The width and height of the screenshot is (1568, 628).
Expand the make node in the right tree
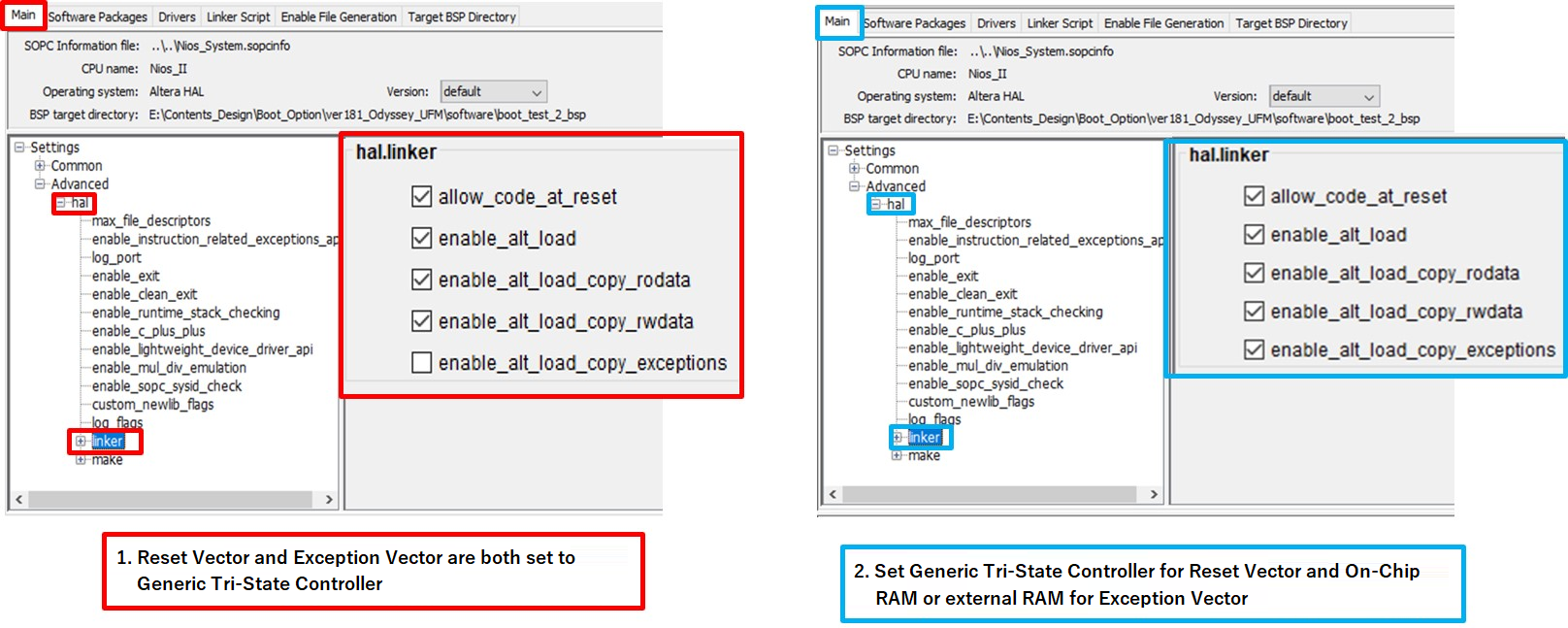(x=897, y=455)
